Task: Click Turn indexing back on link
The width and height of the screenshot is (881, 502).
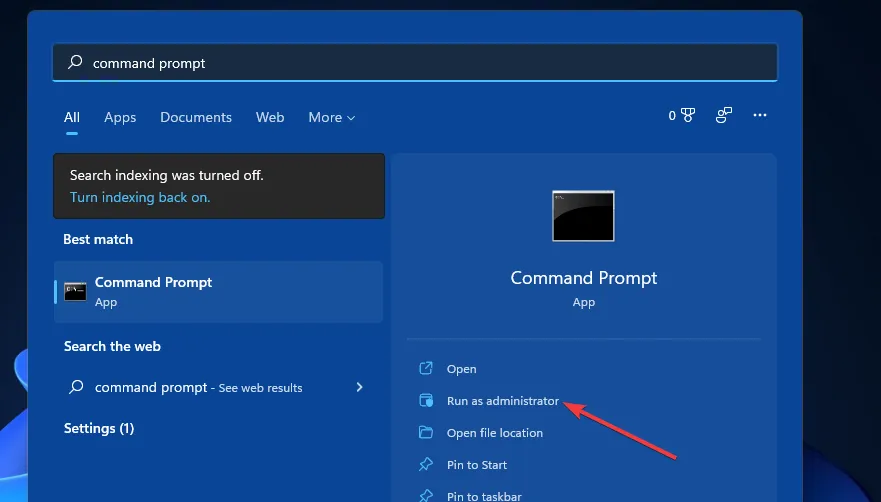Action: click(x=140, y=198)
